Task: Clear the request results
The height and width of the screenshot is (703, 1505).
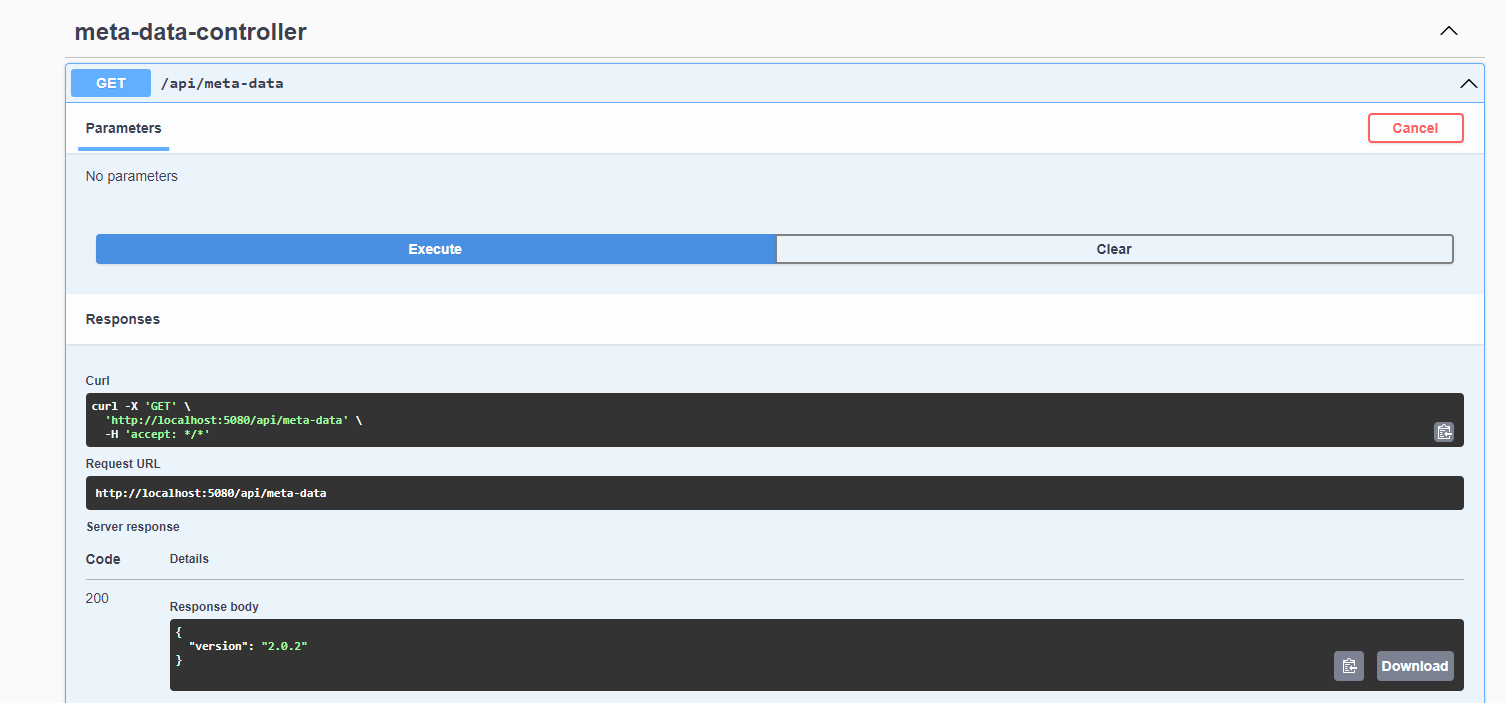Action: point(1114,248)
